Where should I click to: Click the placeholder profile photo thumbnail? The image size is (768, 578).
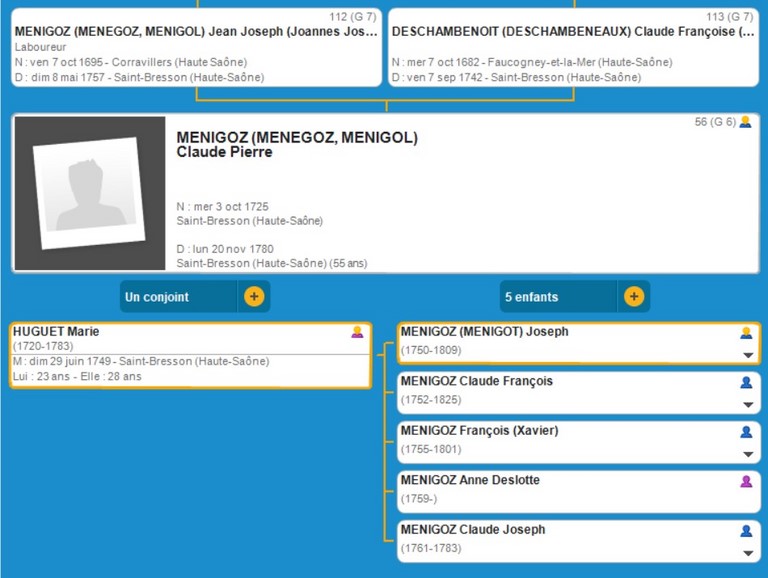(x=90, y=193)
